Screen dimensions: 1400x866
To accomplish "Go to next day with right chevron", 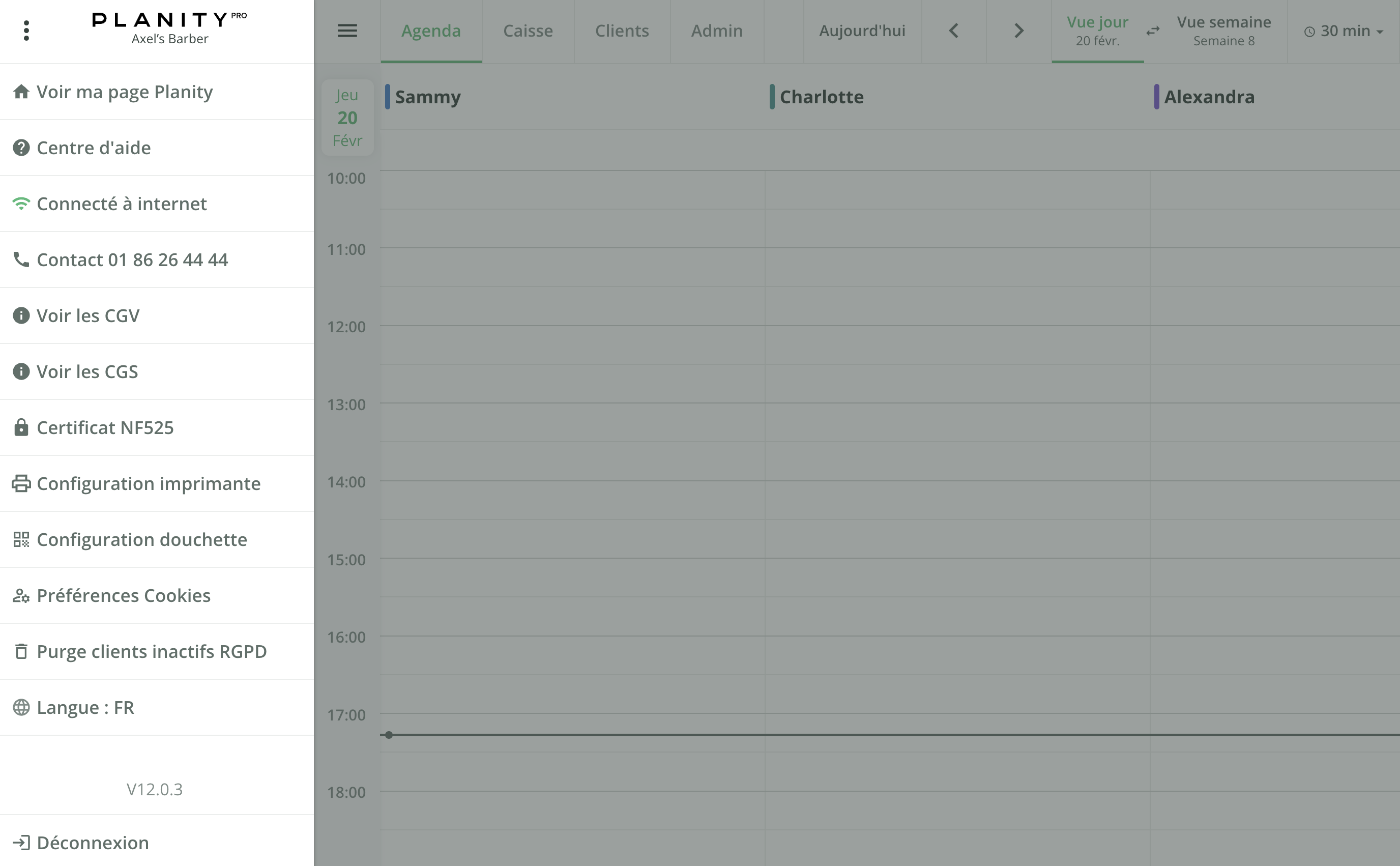I will click(1018, 31).
